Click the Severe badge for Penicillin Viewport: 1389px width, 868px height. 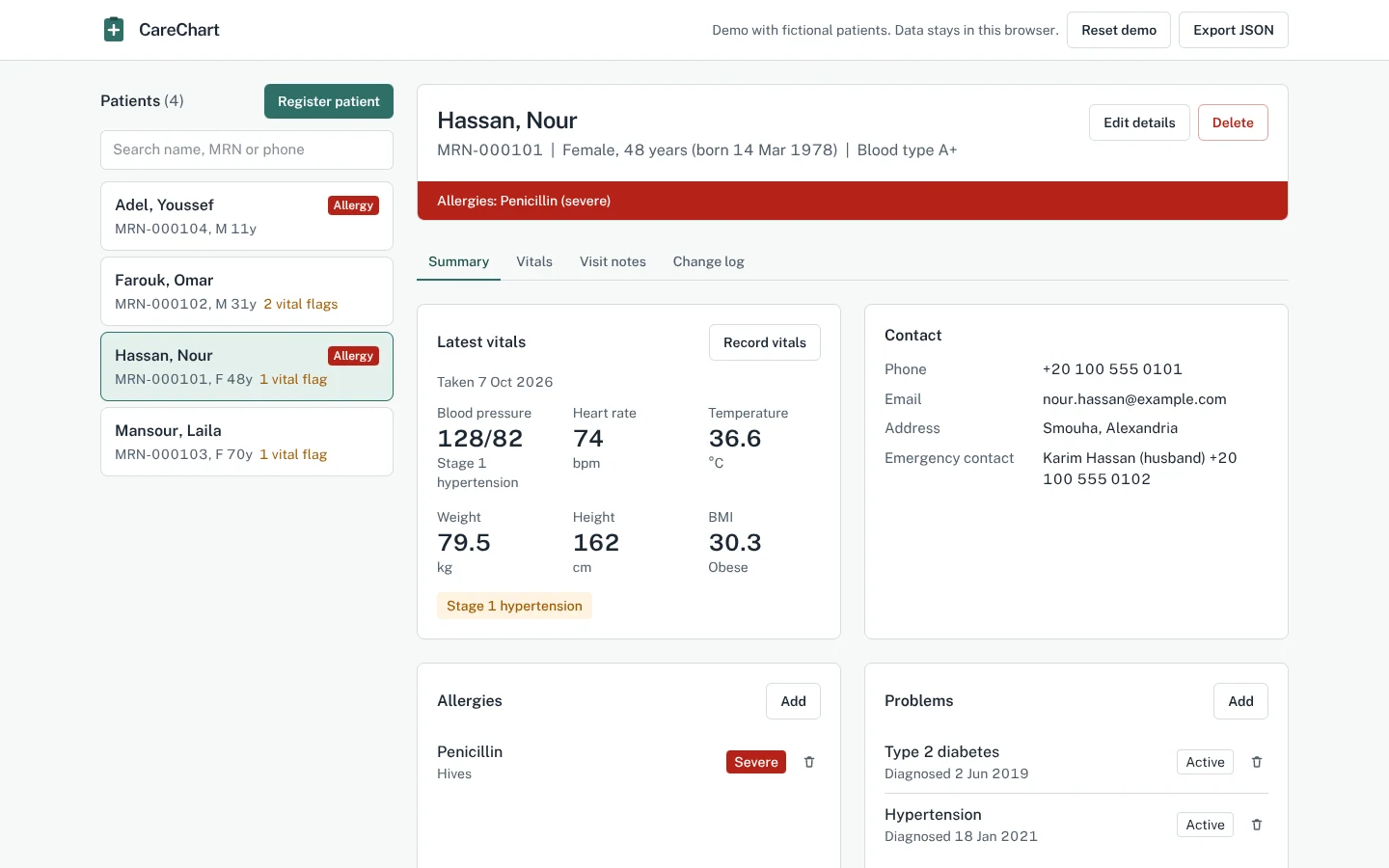point(756,762)
